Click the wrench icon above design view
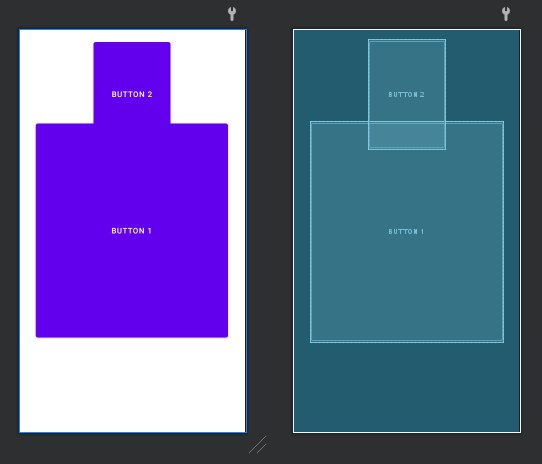Image resolution: width=542 pixels, height=464 pixels. point(232,14)
